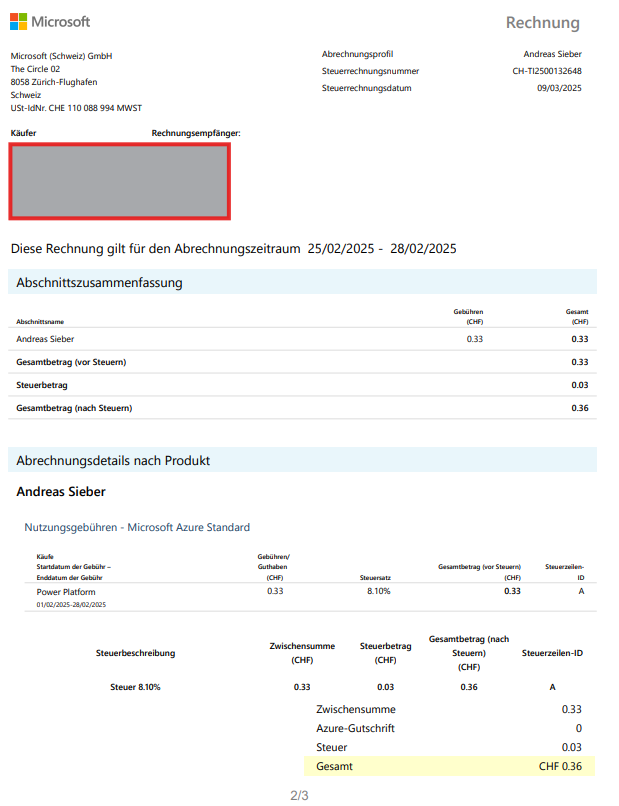Click the 'Steuerrechnungsdatum' label
619x806 pixels.
367,88
